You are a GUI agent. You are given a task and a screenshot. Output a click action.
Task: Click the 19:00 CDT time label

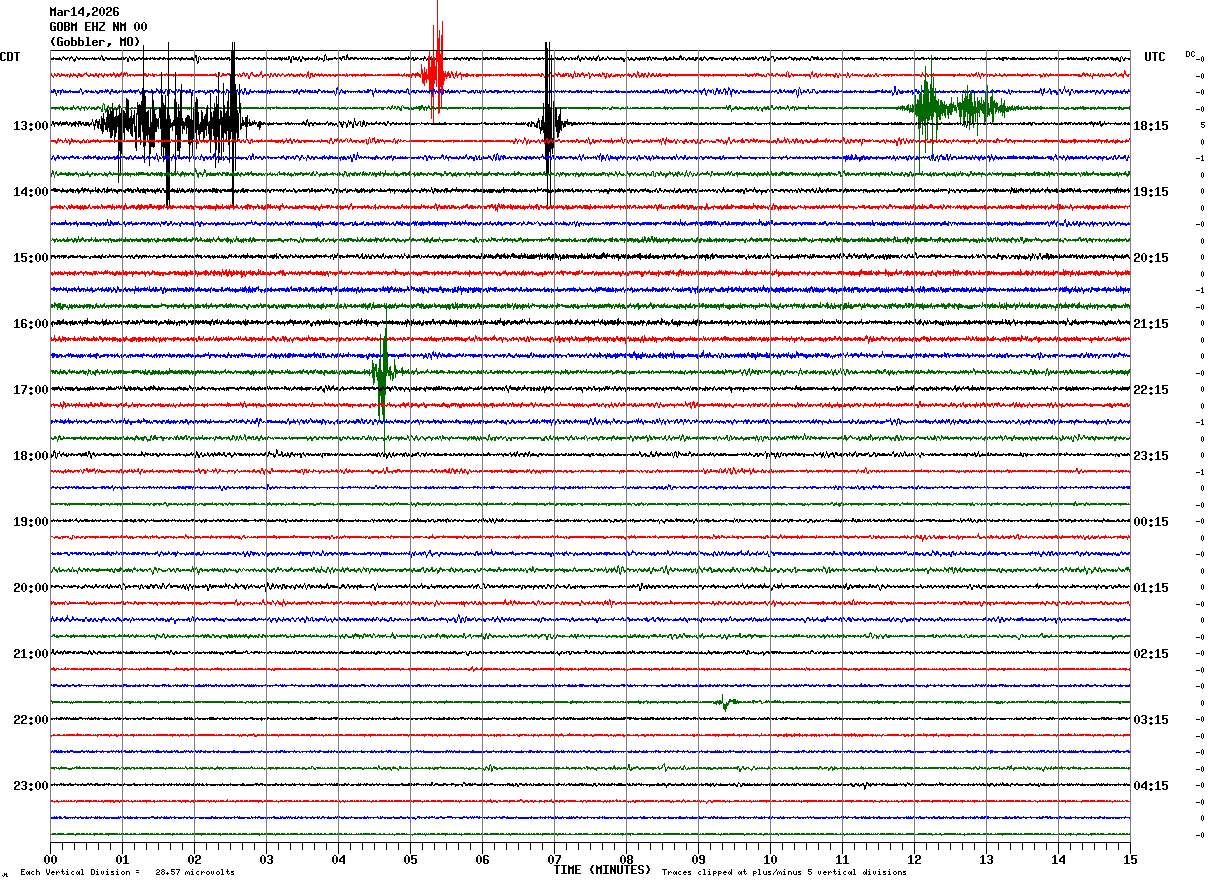(x=31, y=521)
